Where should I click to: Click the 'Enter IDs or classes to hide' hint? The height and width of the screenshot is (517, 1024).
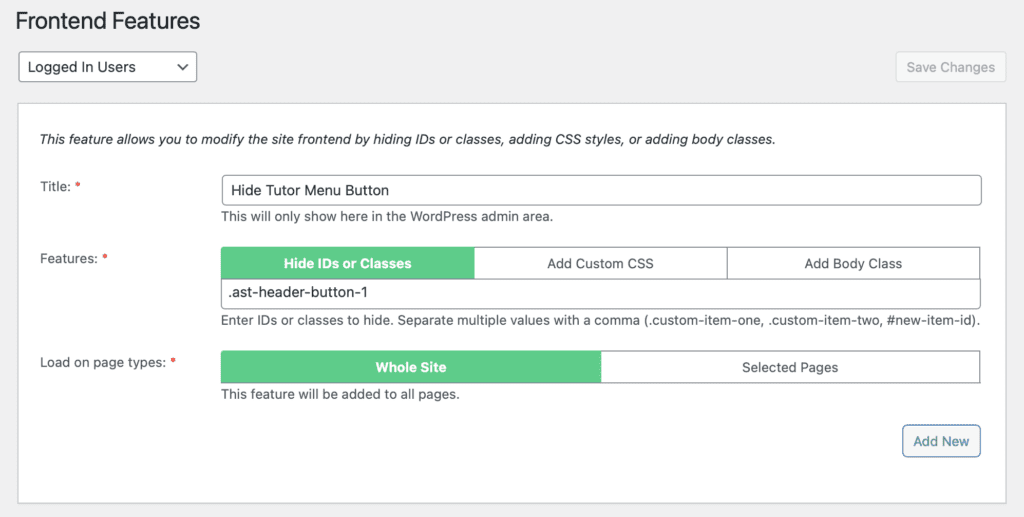600,321
